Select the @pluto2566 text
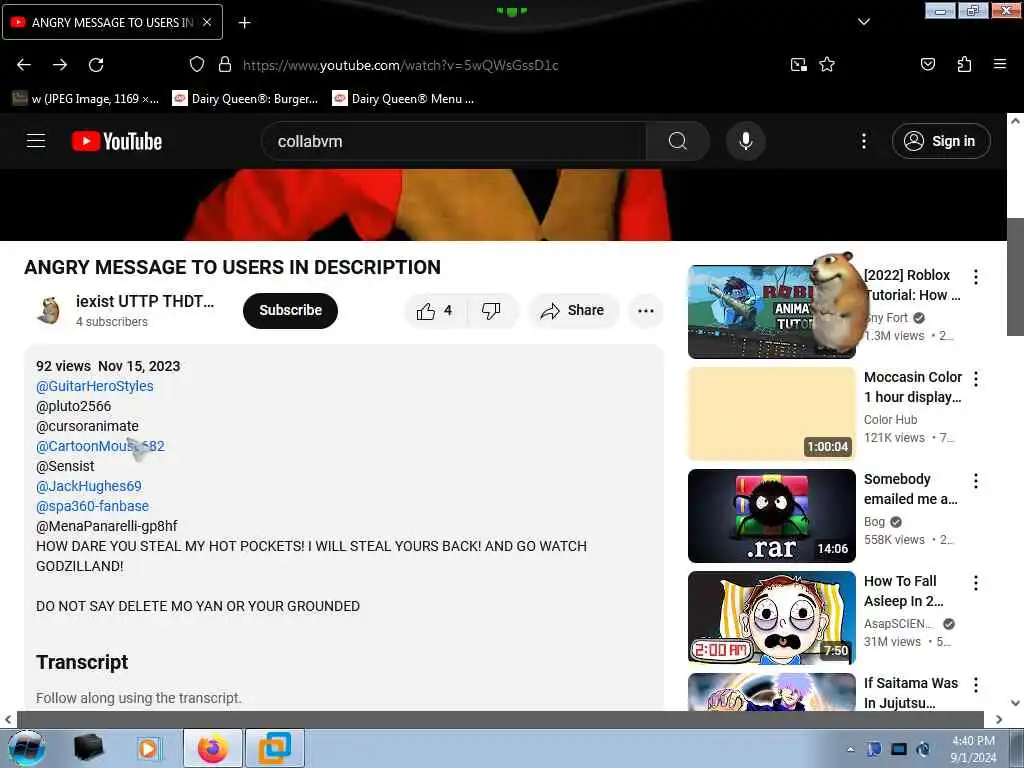This screenshot has width=1024, height=768. pyautogui.click(x=74, y=406)
